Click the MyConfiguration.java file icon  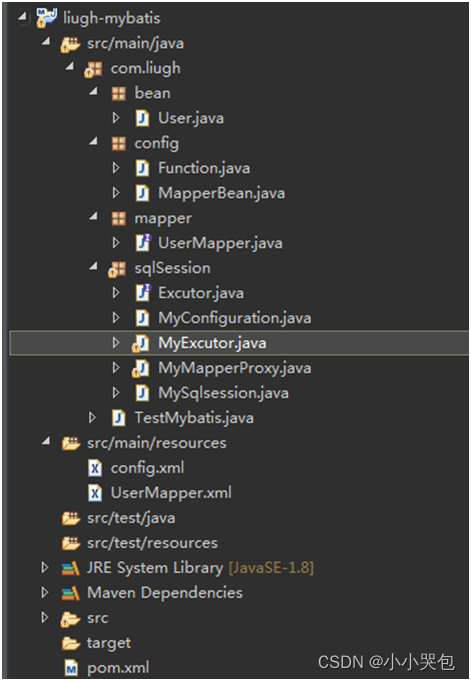click(x=142, y=318)
